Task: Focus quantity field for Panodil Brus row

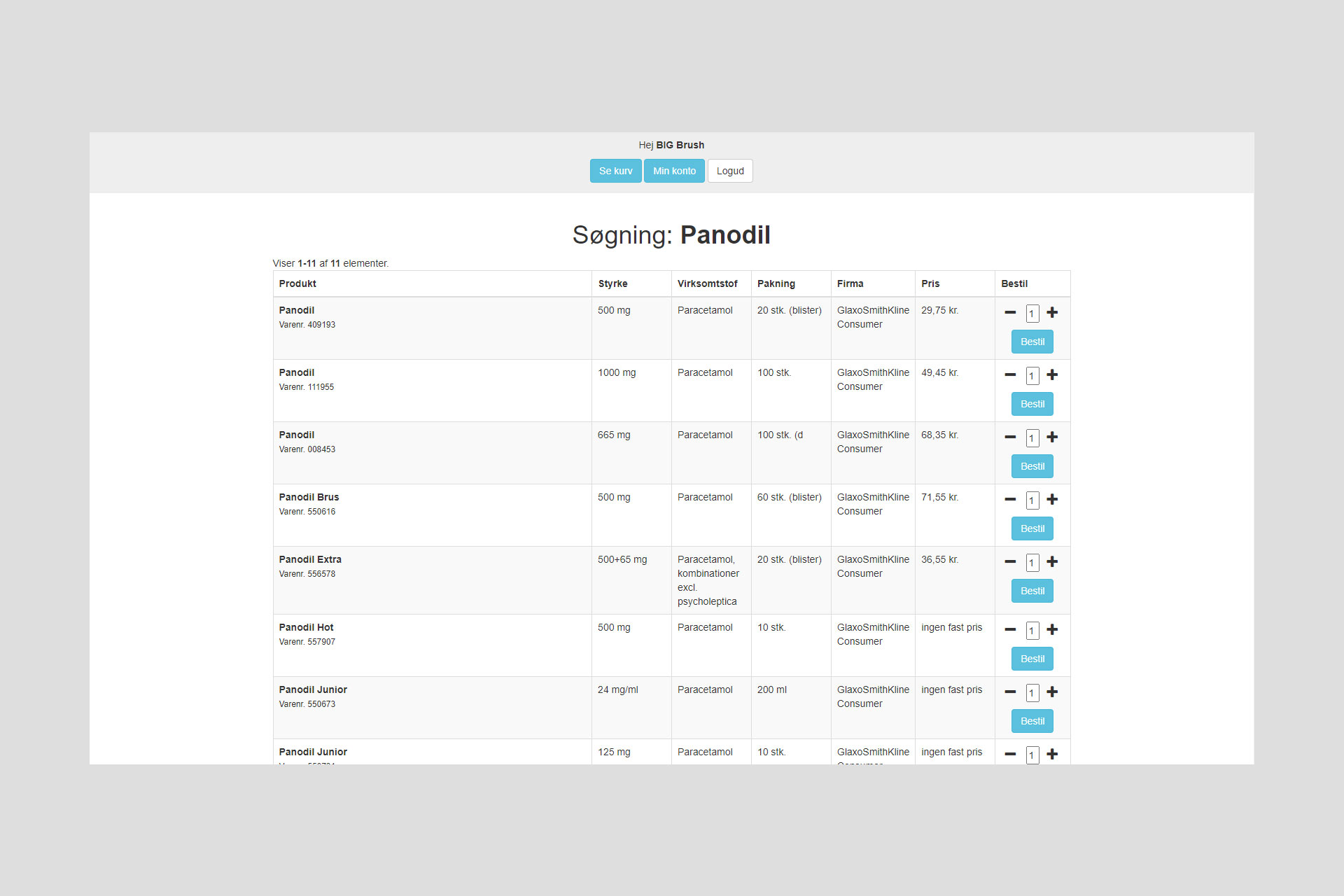Action: 1032,500
